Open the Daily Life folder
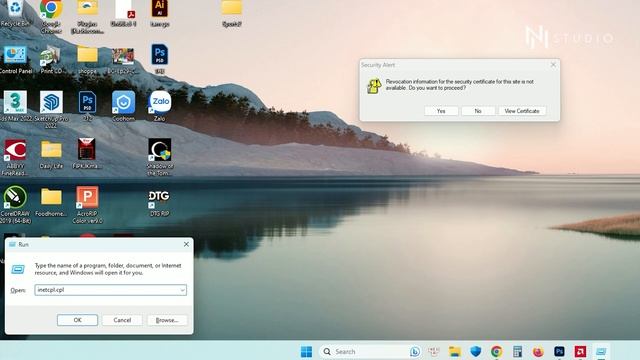The height and width of the screenshot is (360, 640). 51,154
